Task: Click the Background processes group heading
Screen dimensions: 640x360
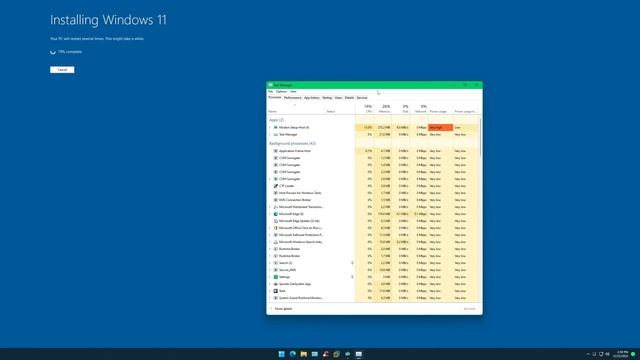Action: click(x=292, y=144)
